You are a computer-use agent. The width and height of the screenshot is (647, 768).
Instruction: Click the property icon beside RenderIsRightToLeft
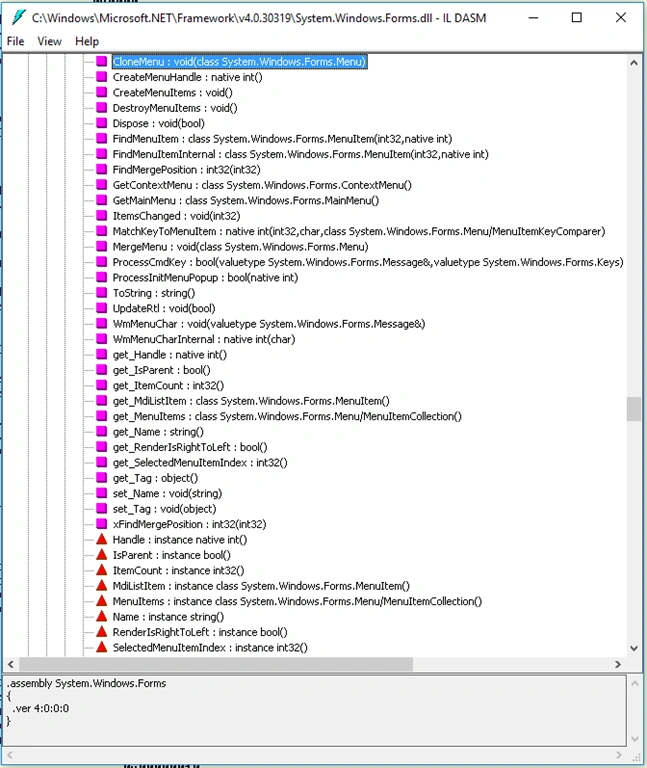pos(101,632)
